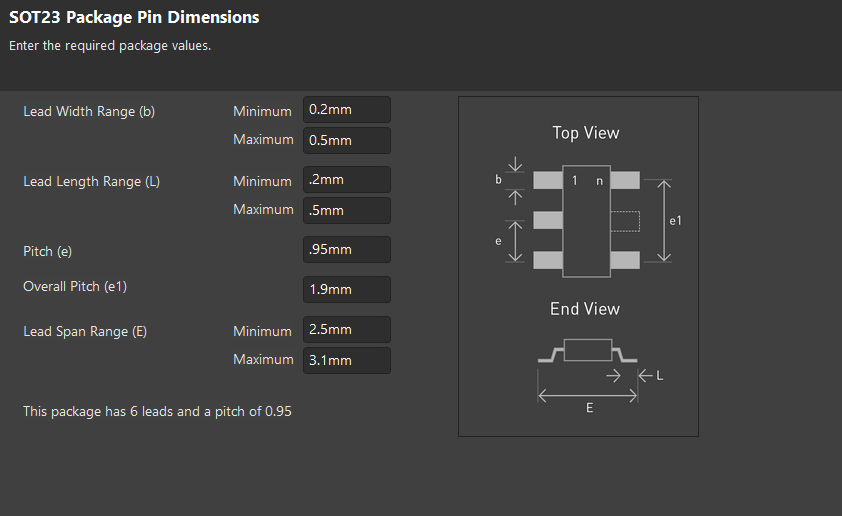Screen dimensions: 842x516
Task: Click the Lead Span maximum field 3.1mm
Action: click(347, 360)
